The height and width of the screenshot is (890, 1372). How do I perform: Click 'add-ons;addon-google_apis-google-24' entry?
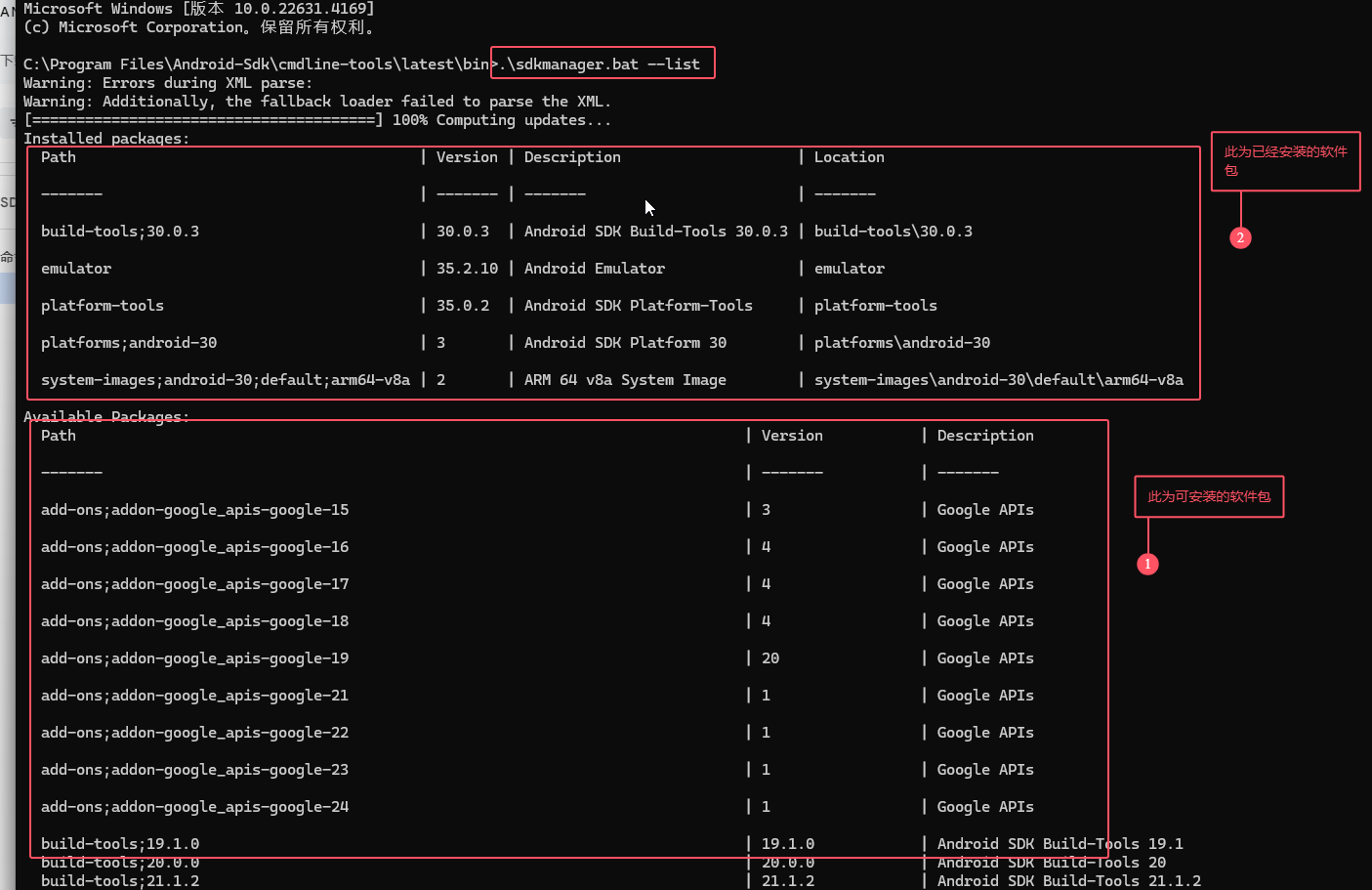(195, 807)
